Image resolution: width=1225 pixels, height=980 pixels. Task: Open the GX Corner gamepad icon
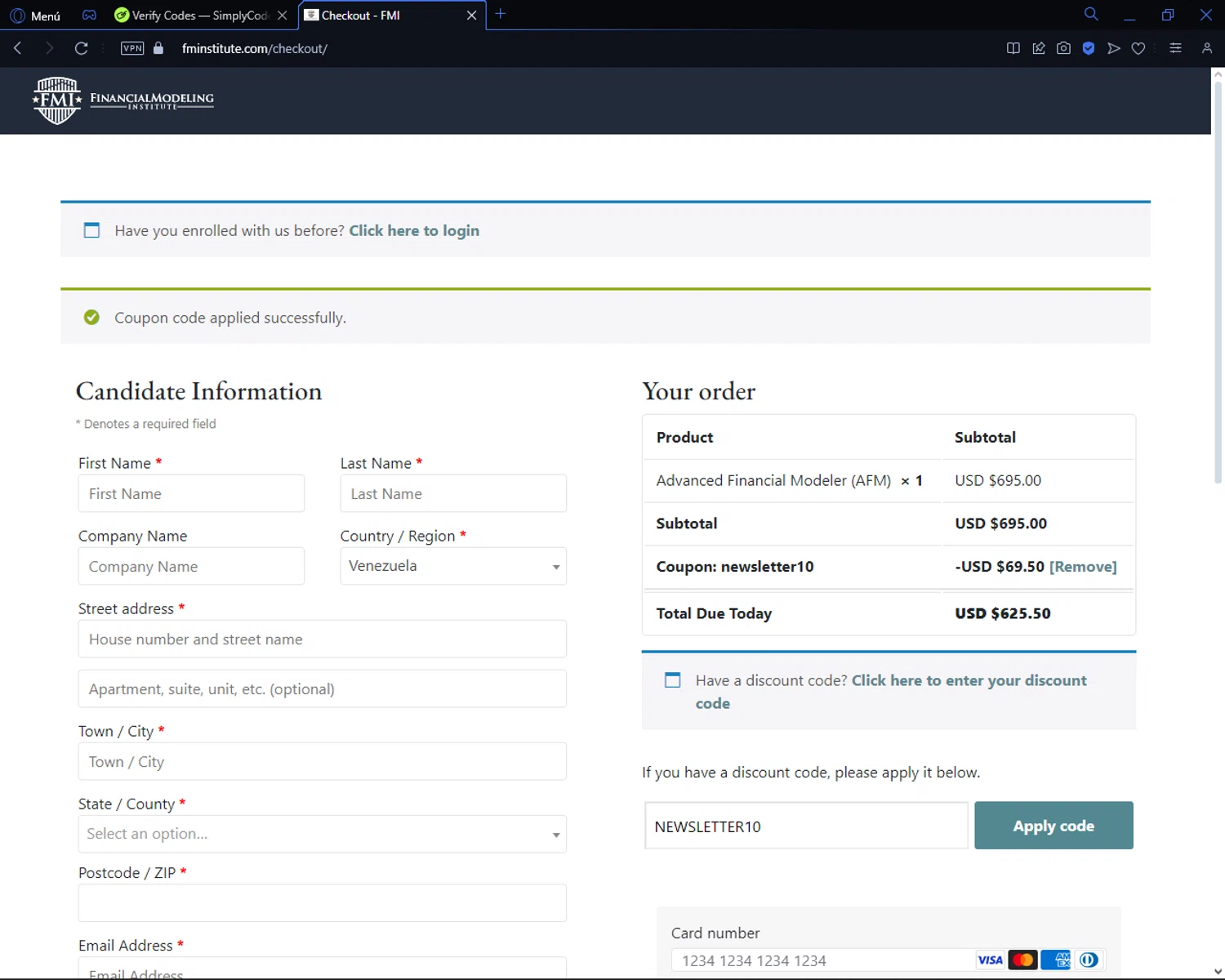pyautogui.click(x=90, y=15)
